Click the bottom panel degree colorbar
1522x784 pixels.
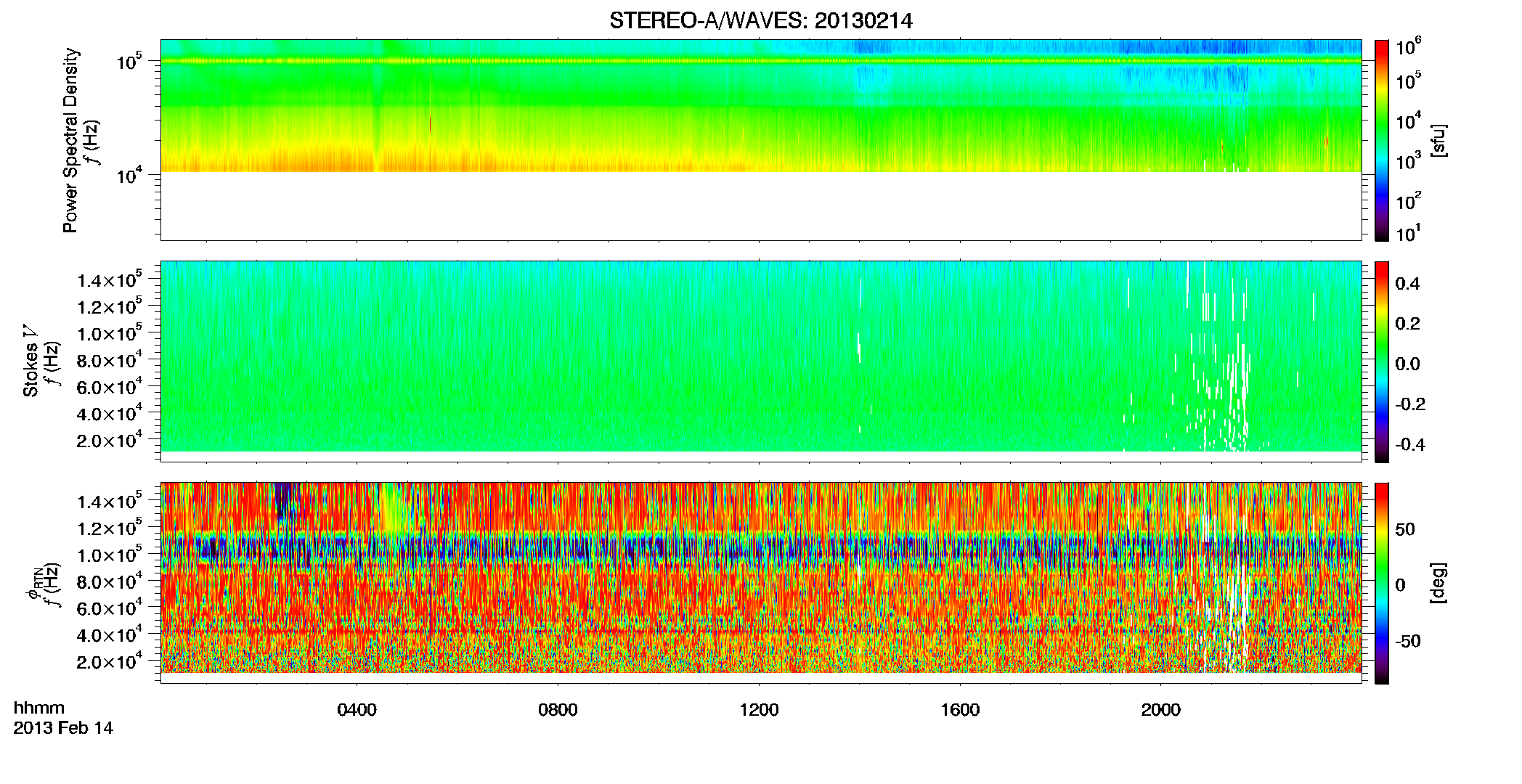(1382, 583)
